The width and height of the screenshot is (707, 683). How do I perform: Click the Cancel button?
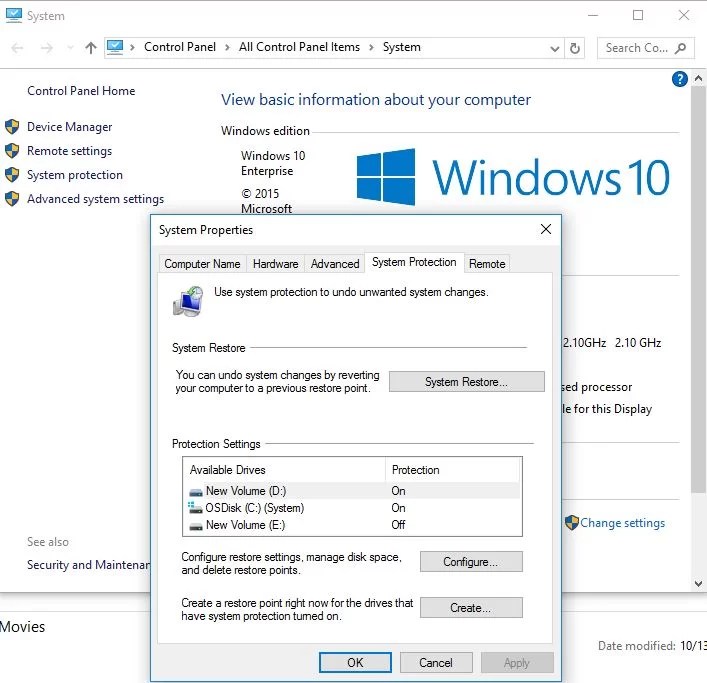pos(436,663)
